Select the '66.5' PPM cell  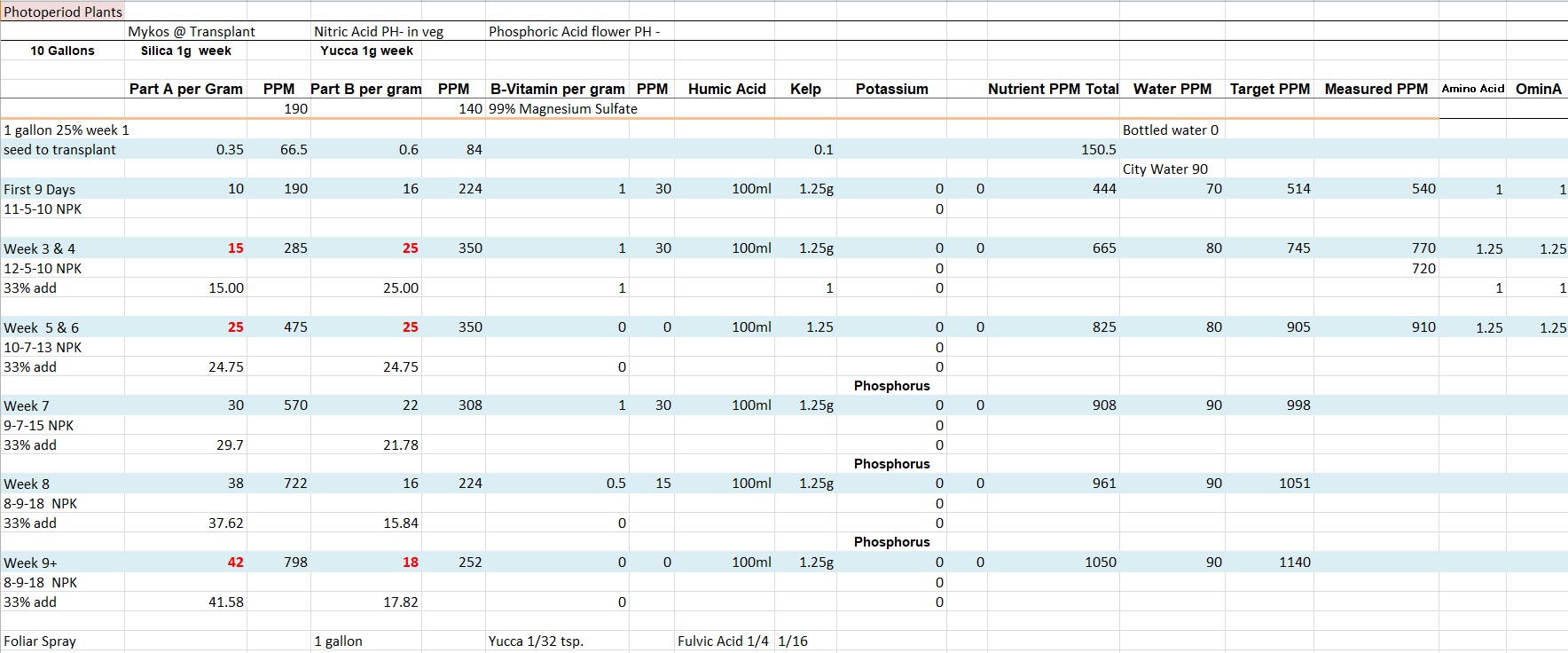pos(294,149)
